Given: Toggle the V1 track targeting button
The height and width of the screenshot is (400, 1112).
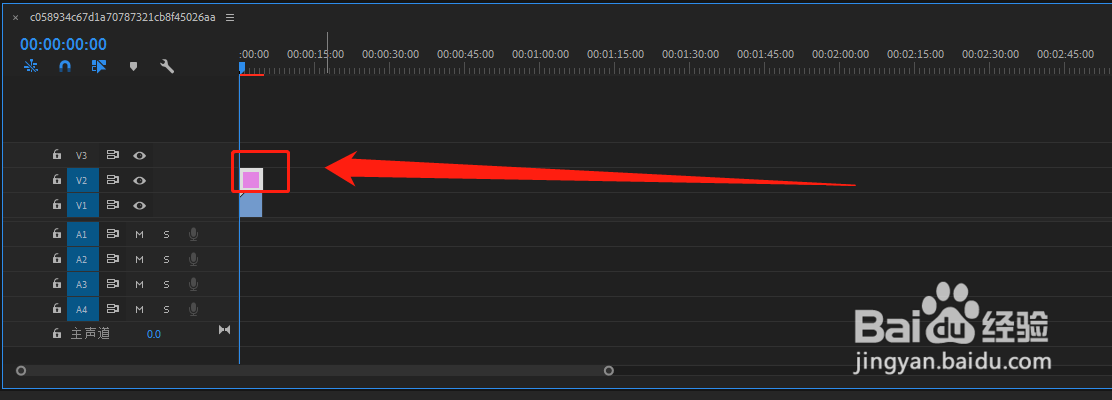Looking at the screenshot, I should point(82,206).
